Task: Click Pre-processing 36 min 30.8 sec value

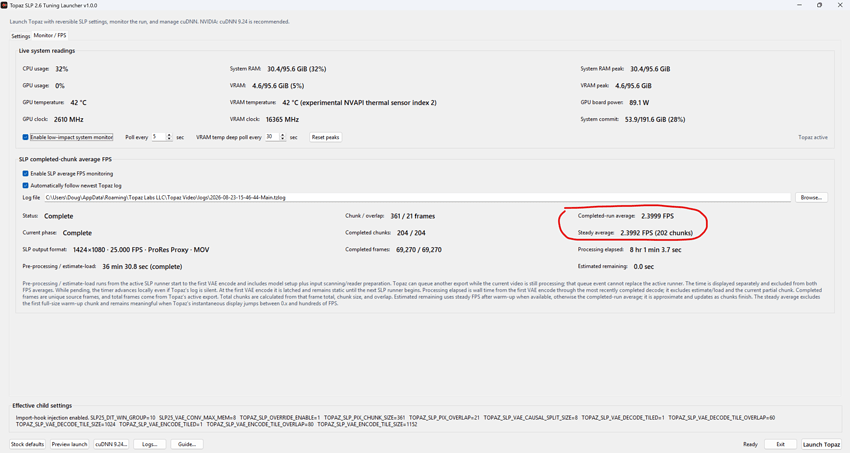Action: [x=142, y=267]
